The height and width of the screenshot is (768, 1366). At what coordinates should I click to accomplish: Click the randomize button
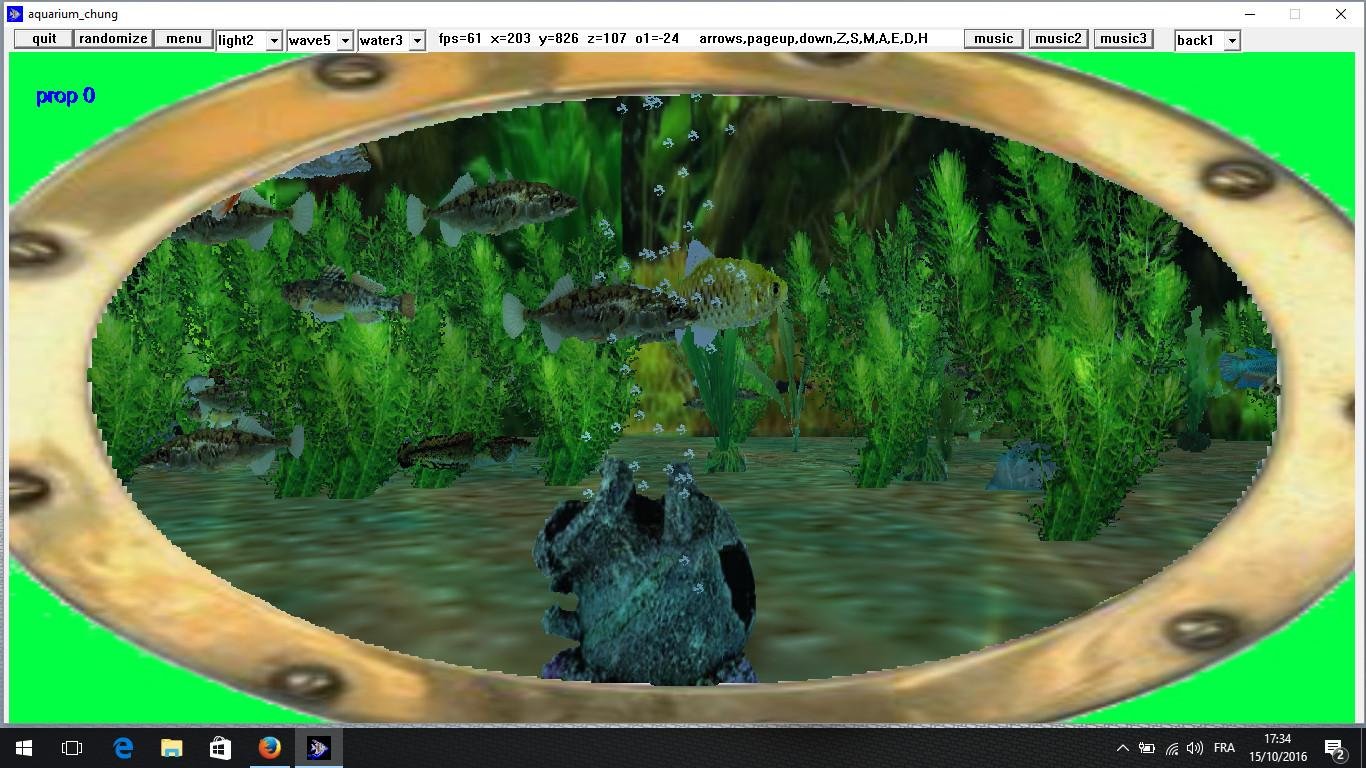[113, 38]
